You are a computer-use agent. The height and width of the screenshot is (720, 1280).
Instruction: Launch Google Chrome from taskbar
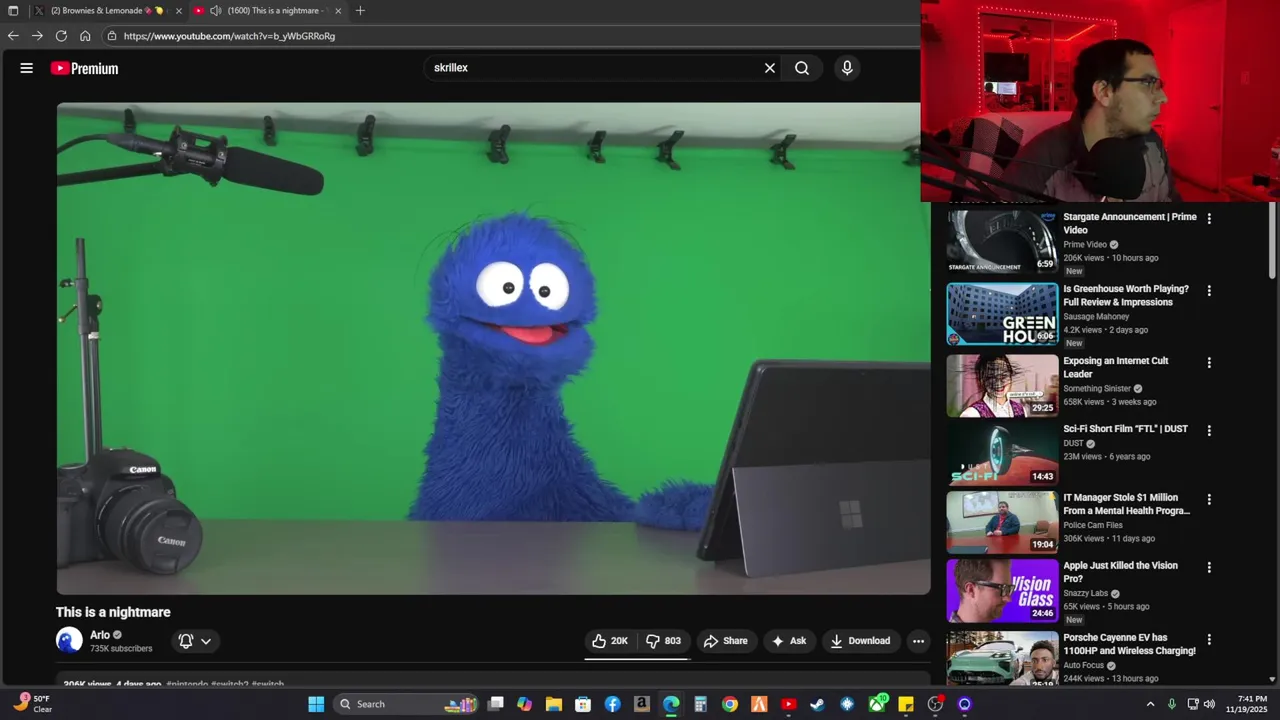tap(730, 704)
